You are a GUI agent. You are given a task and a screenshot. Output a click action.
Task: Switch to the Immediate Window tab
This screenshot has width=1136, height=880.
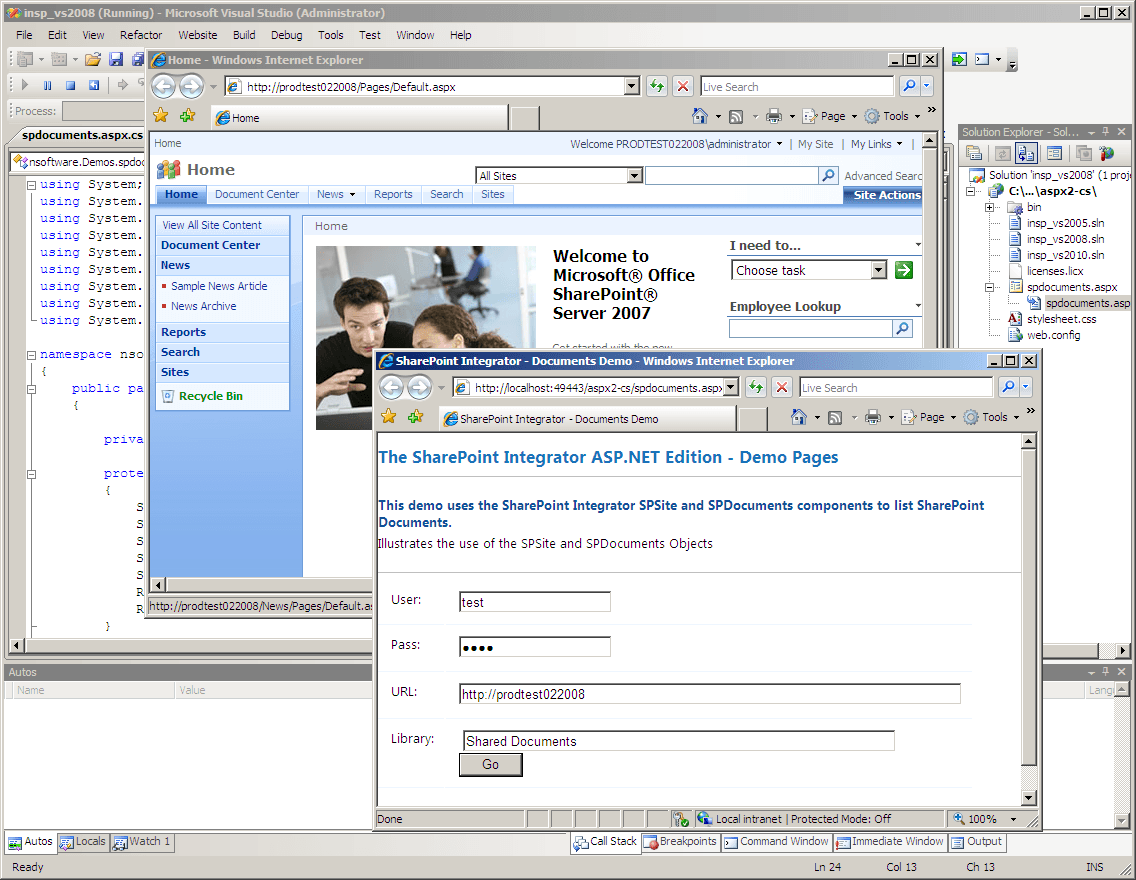(890, 842)
